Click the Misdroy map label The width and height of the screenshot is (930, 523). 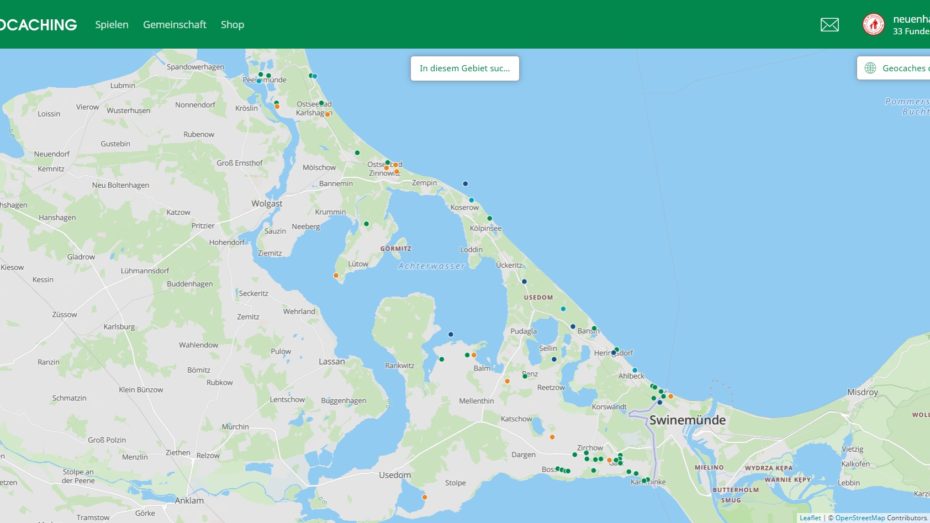coord(862,392)
